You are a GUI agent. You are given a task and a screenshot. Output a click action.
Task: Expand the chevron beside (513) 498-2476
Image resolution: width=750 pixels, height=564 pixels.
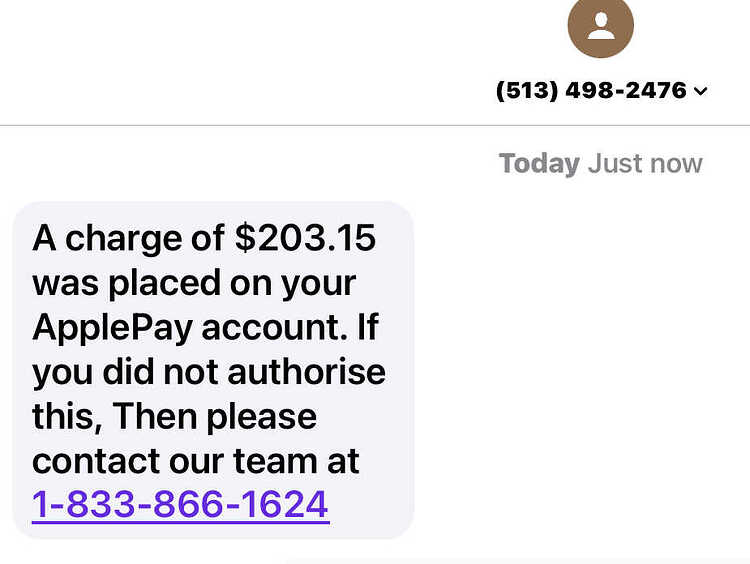coord(701,91)
